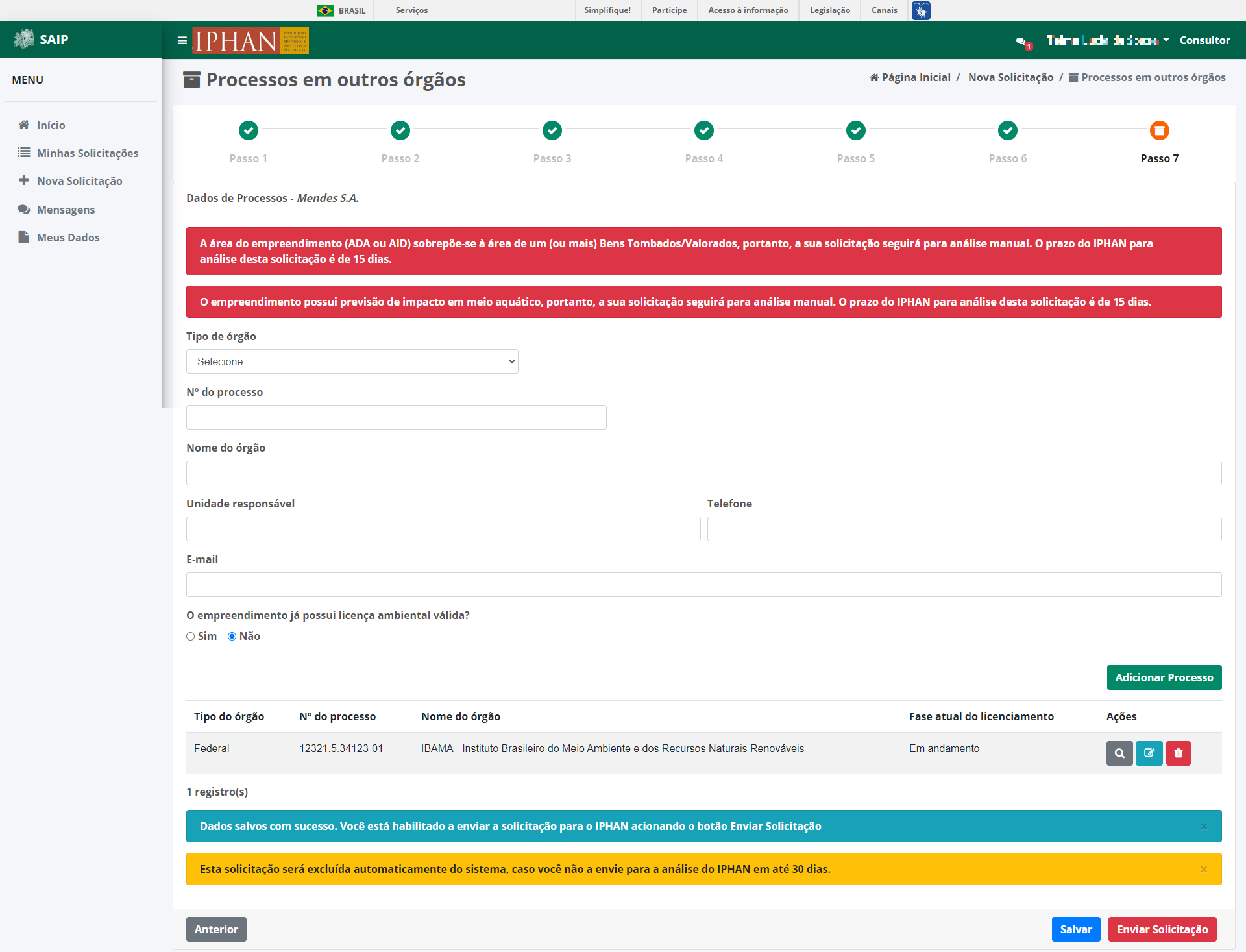Click the IBAMA organ name cell
This screenshot has height=952, width=1246.
point(613,749)
